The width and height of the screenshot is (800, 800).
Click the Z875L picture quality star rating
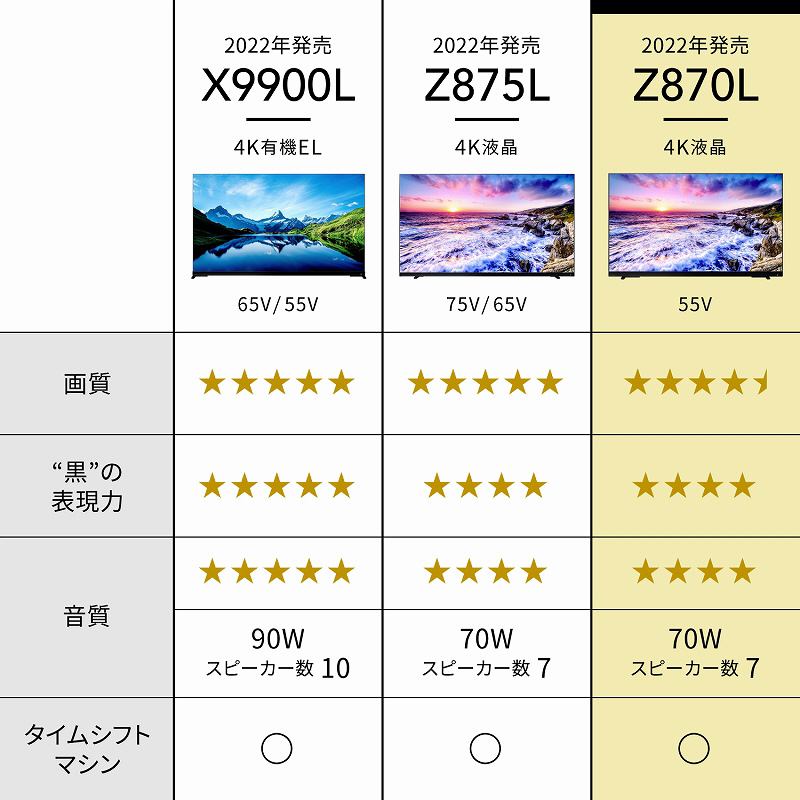pyautogui.click(x=485, y=382)
